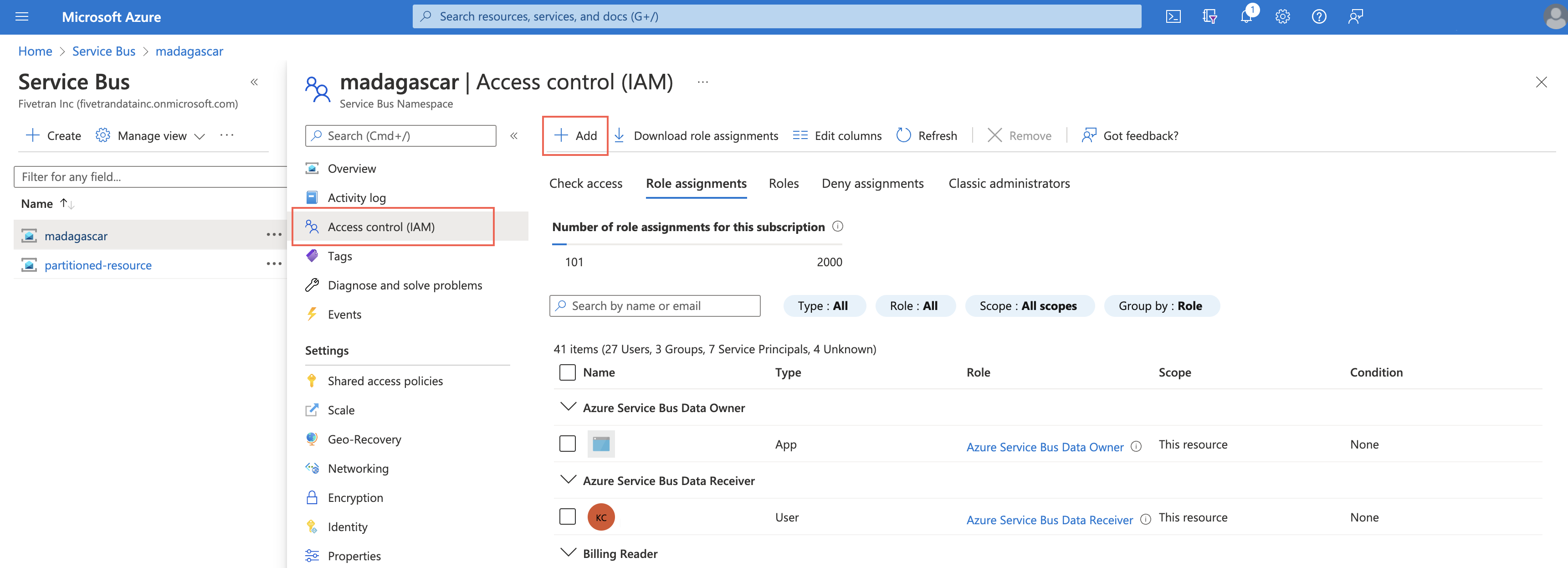Select the Role assignments tab
Screen dimensions: 1568x568
tap(697, 183)
